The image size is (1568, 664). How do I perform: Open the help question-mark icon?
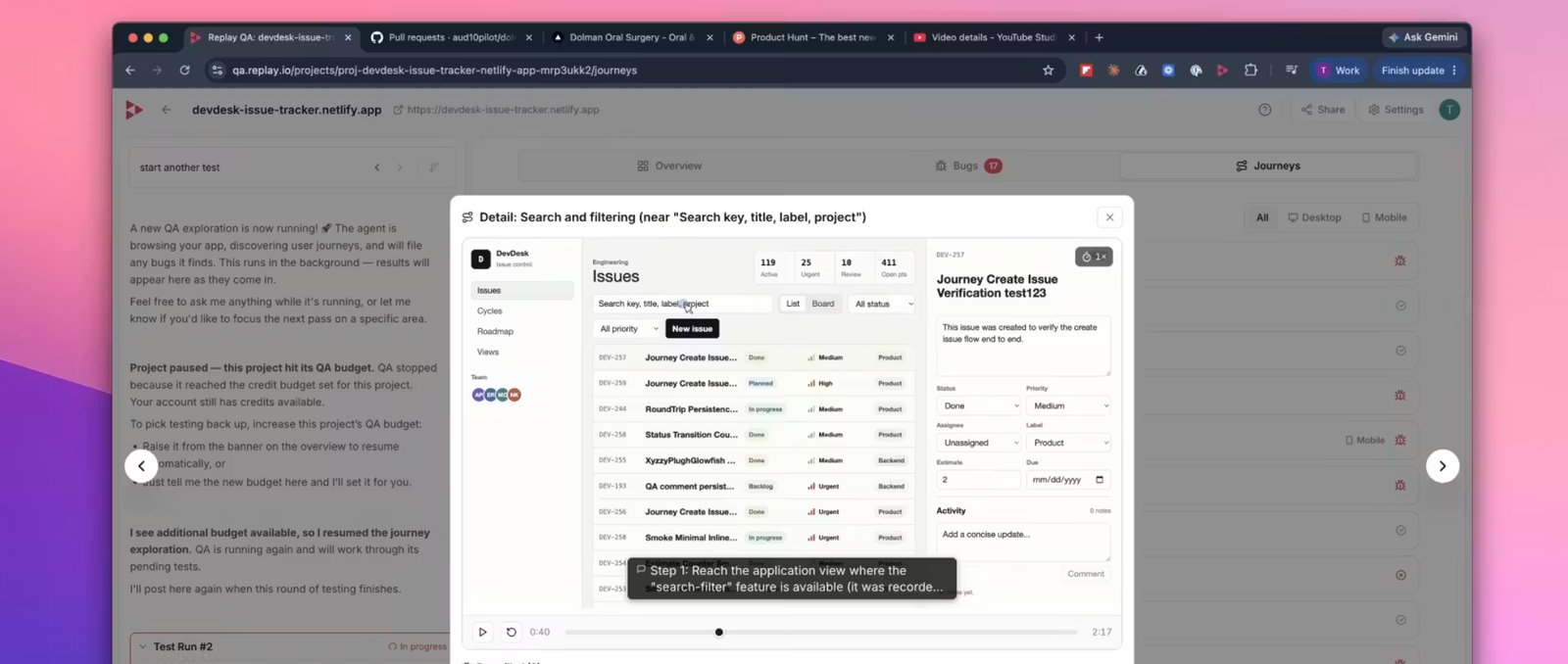point(1264,110)
